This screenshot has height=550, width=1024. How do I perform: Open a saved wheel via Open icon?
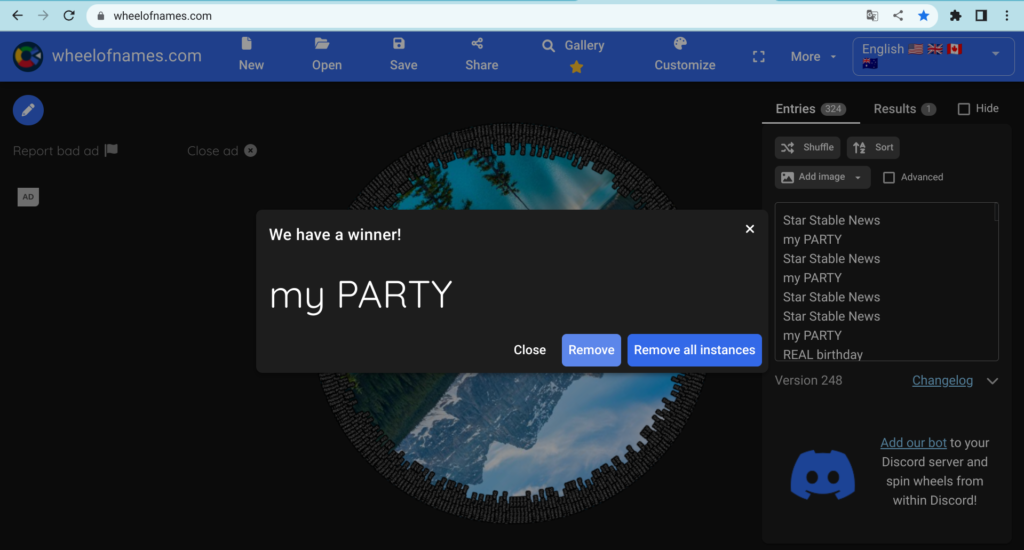point(322,45)
